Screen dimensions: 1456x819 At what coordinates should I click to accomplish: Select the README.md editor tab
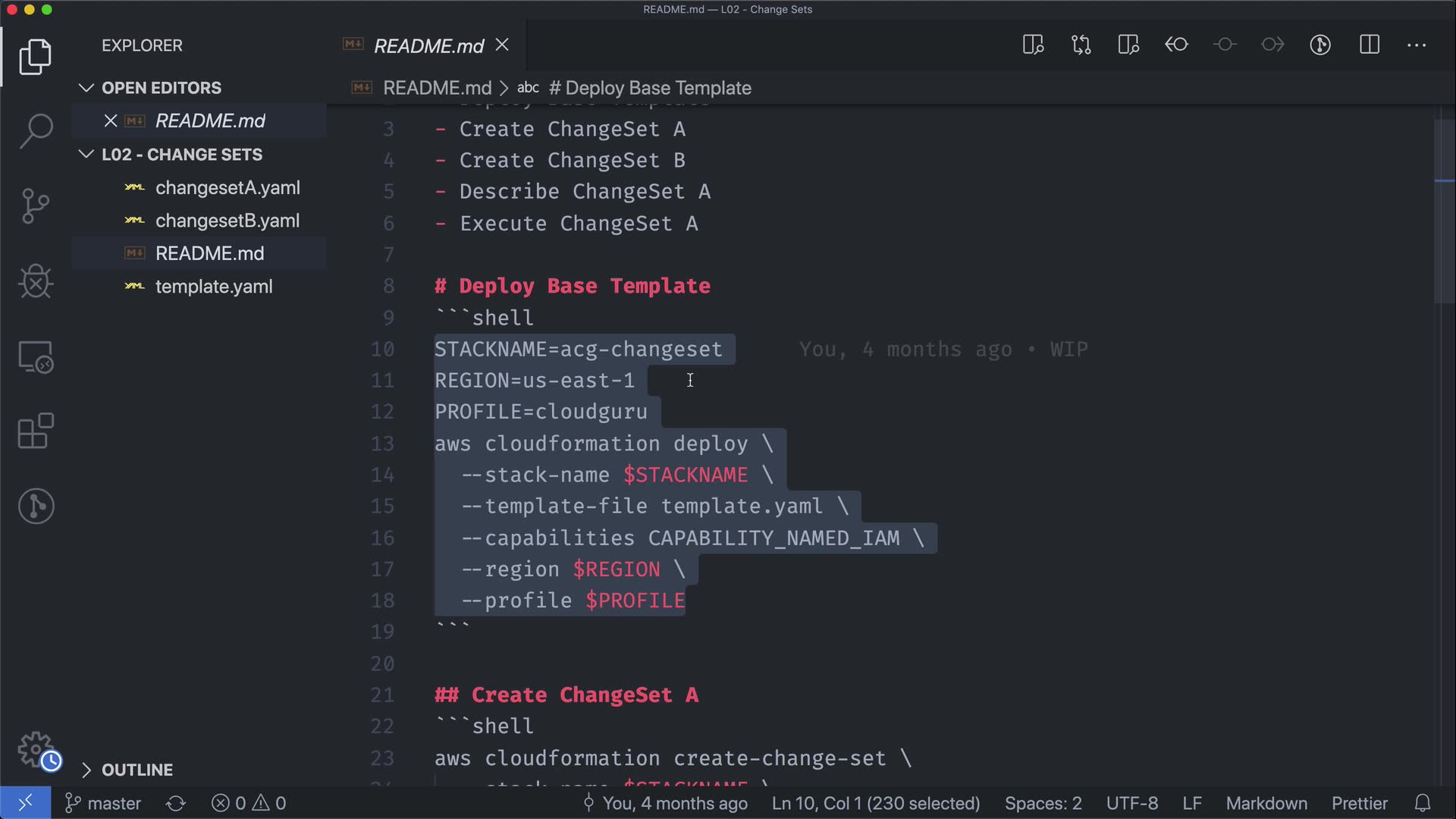(428, 45)
